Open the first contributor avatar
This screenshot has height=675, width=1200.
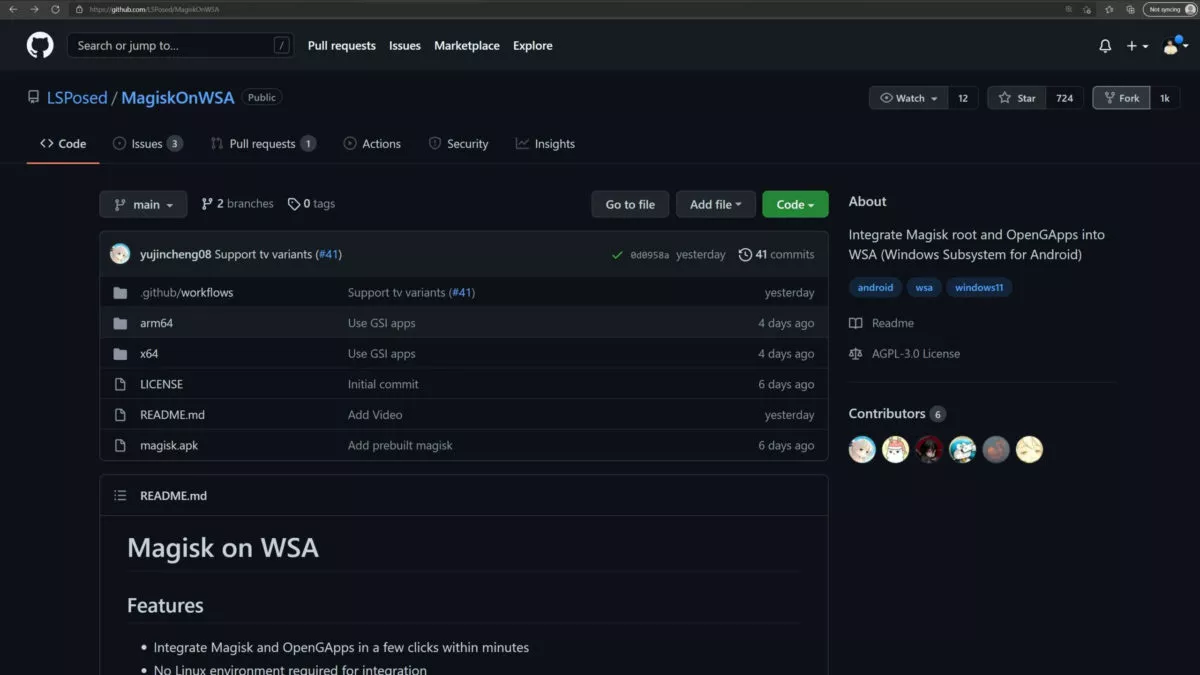[862, 450]
